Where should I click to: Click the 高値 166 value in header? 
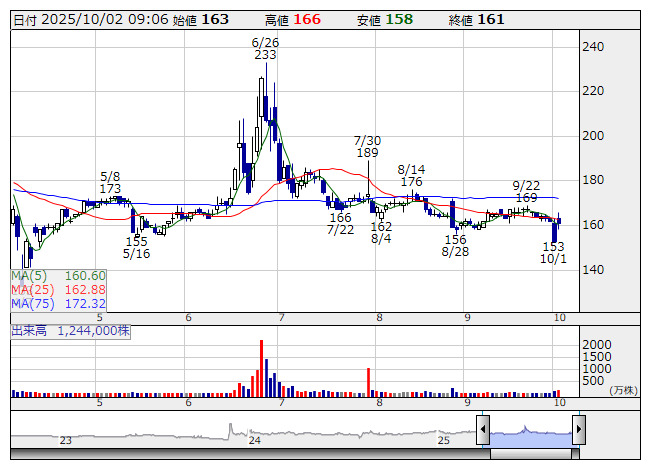click(306, 20)
